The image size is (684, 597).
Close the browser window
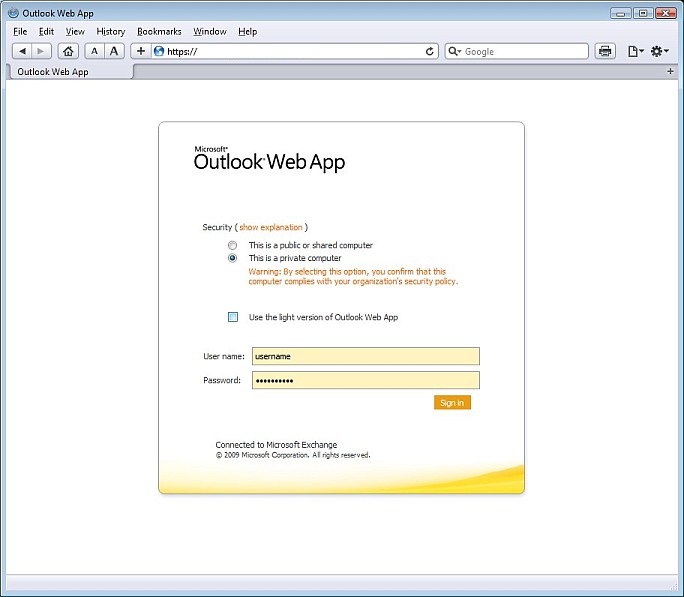pos(666,13)
